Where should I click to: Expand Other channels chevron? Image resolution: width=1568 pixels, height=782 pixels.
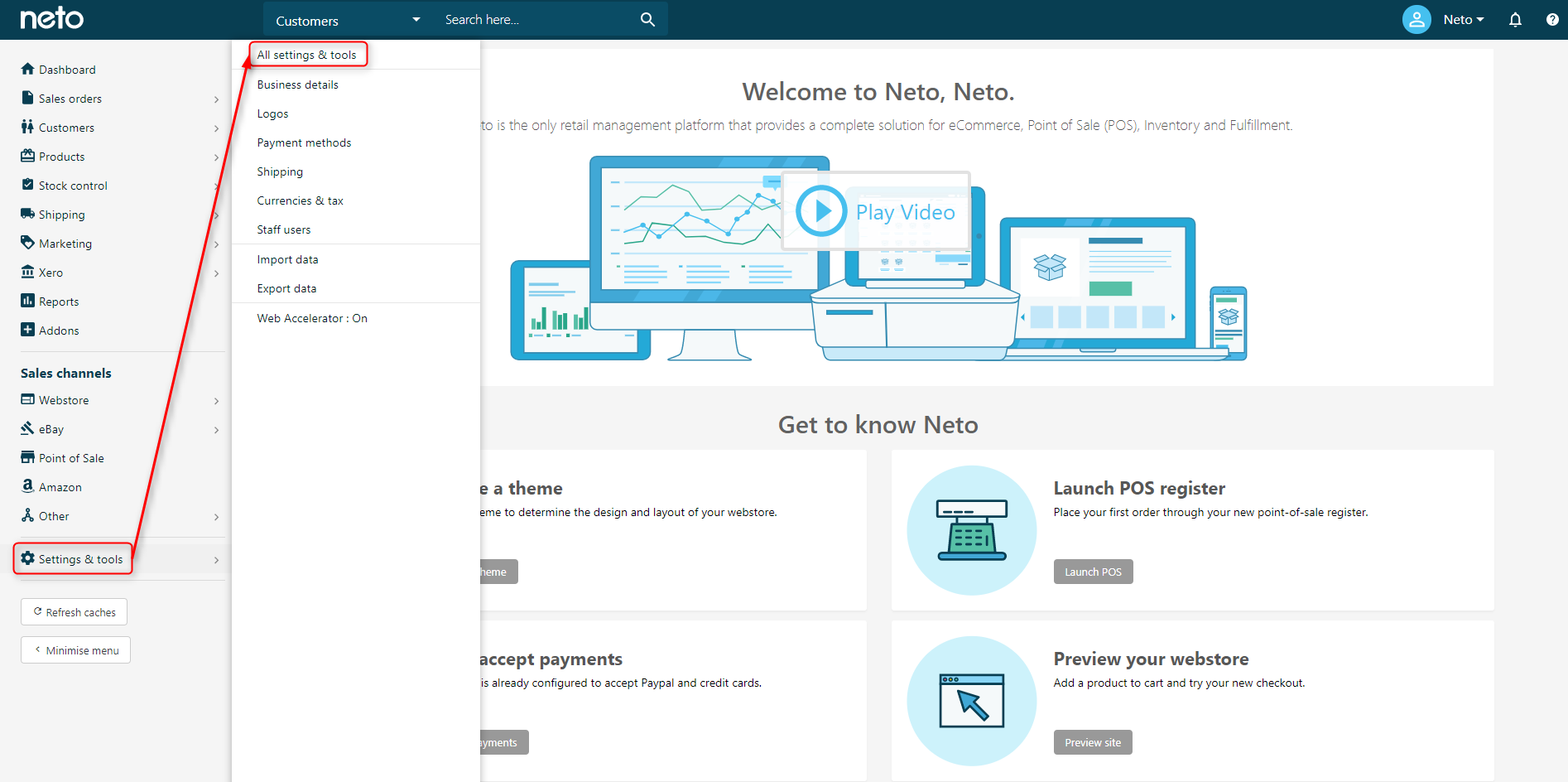[216, 517]
